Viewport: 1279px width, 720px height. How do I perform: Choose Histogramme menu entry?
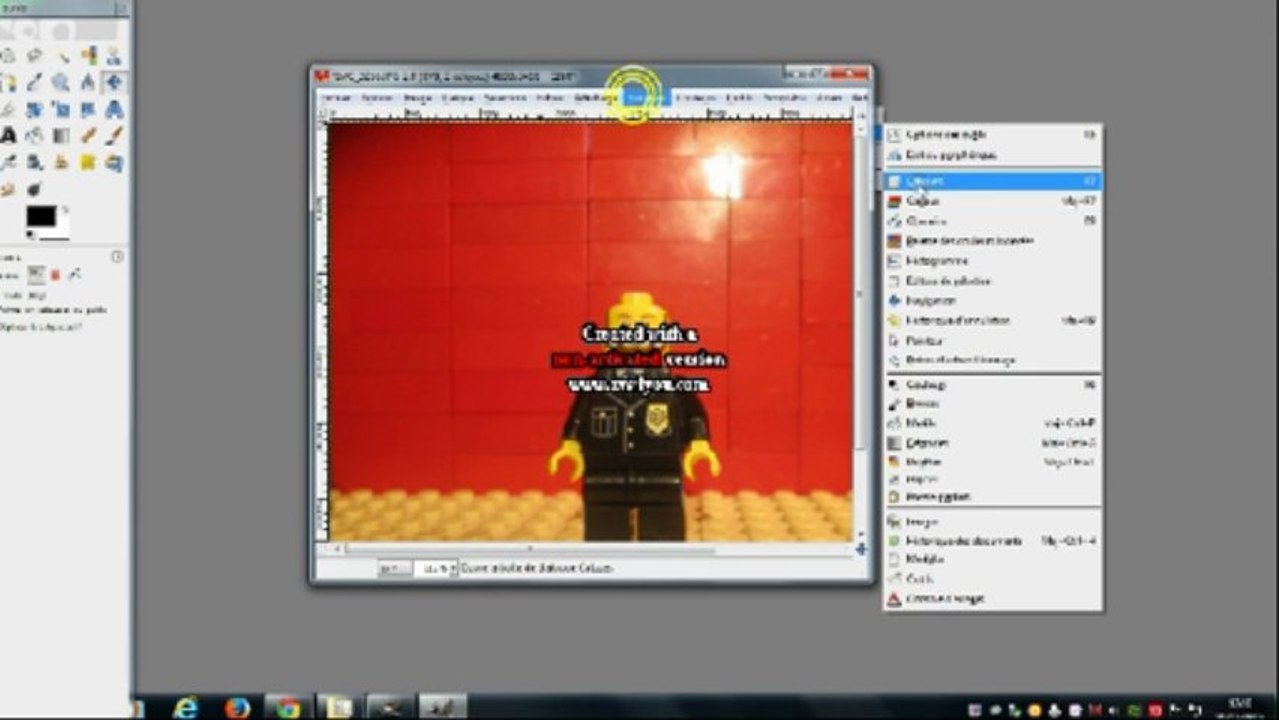pos(990,260)
